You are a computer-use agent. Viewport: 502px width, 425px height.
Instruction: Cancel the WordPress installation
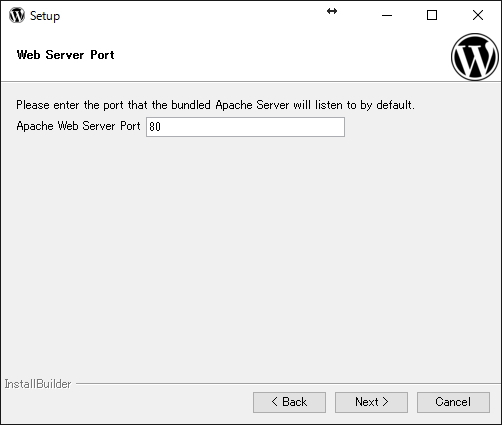[453, 402]
